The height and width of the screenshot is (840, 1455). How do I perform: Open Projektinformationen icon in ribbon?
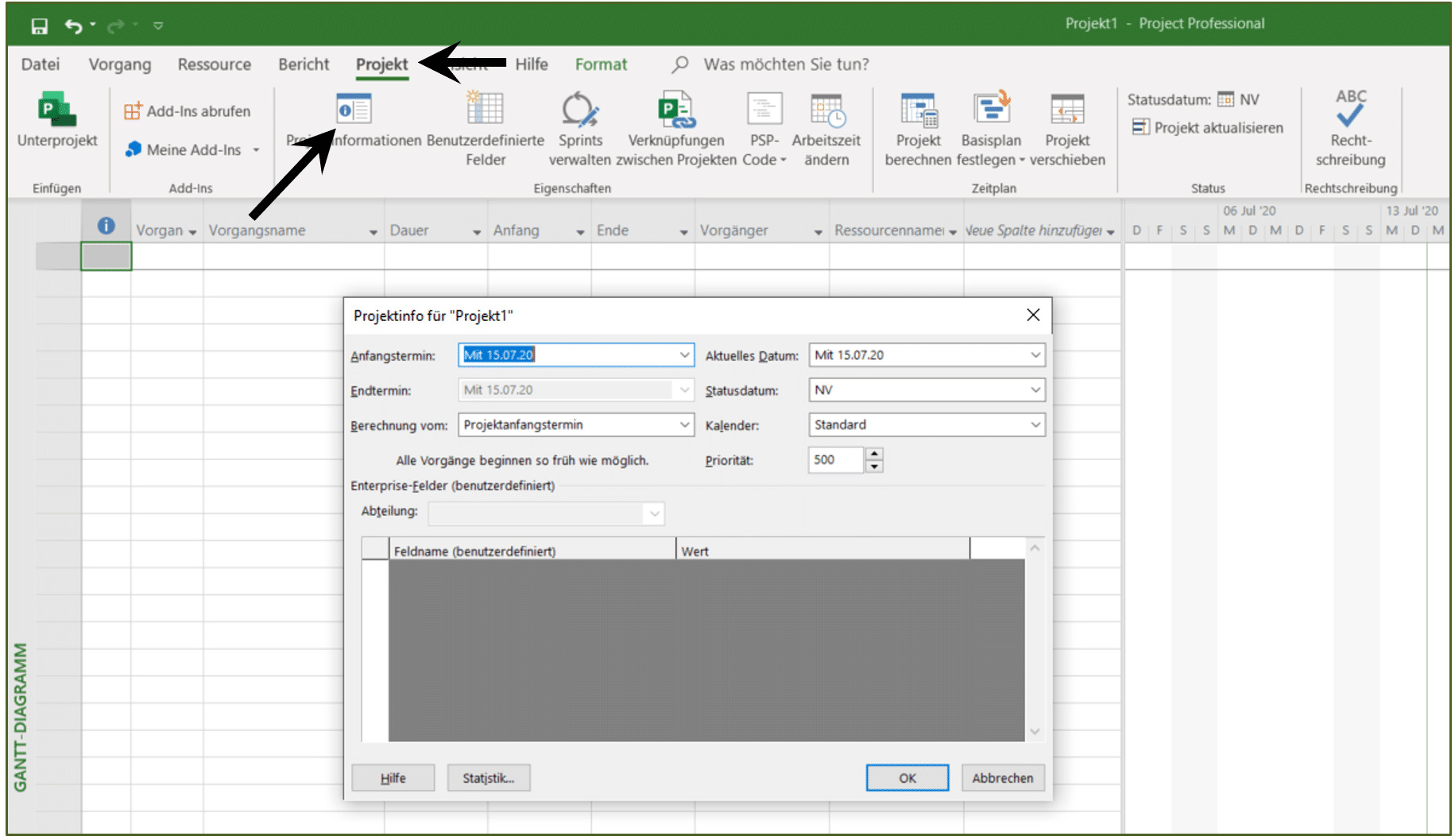click(354, 109)
